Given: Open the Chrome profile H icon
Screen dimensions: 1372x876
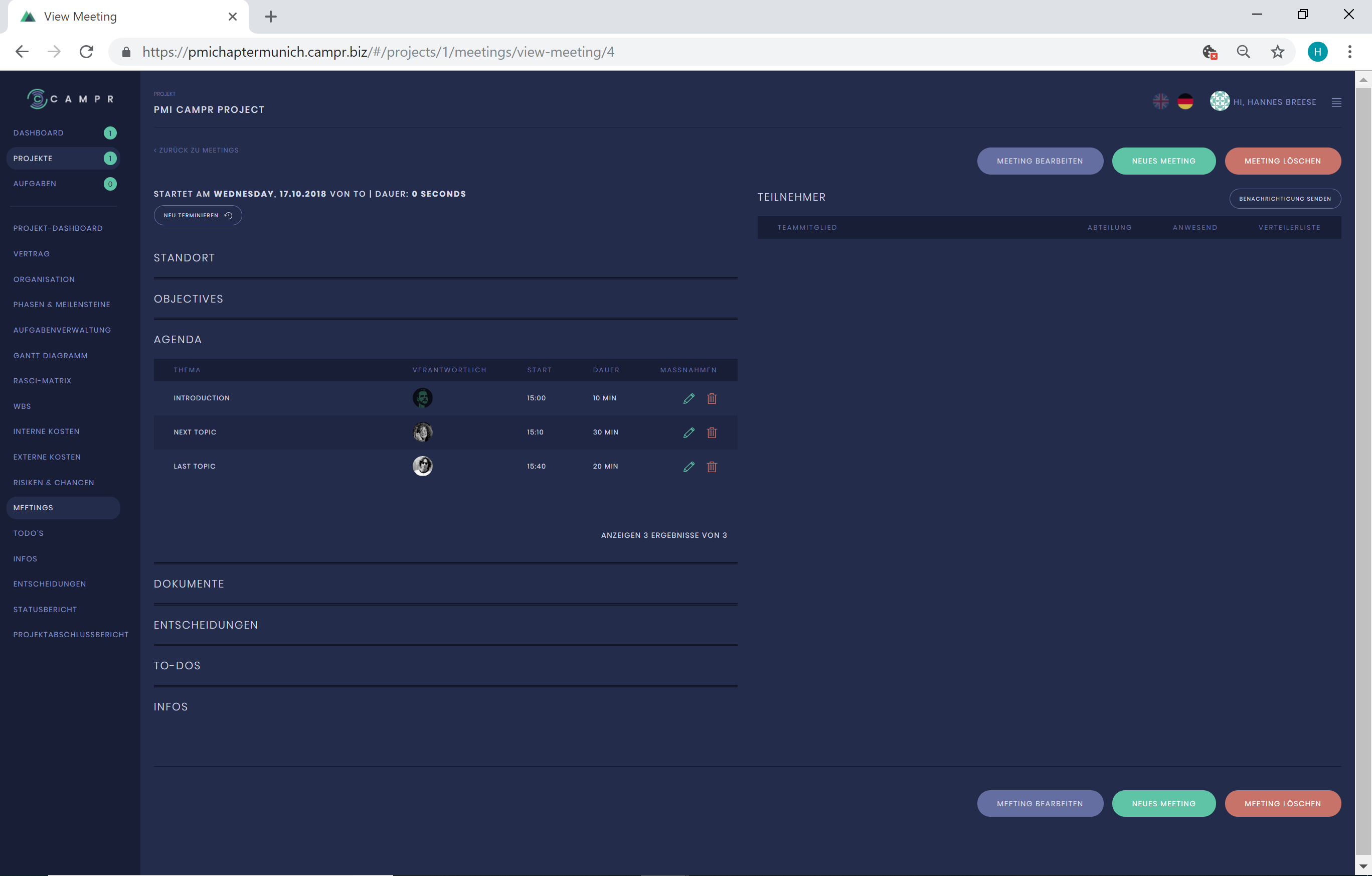Looking at the screenshot, I should (x=1317, y=52).
